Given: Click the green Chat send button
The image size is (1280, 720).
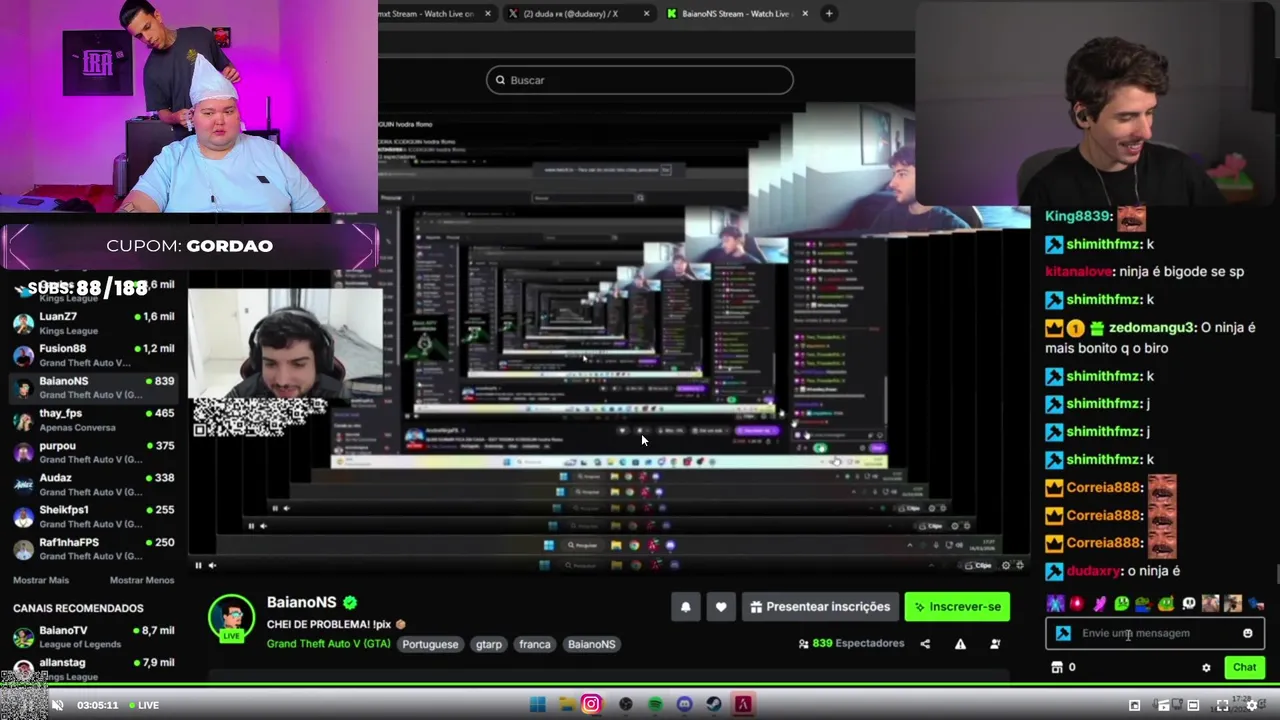Looking at the screenshot, I should [x=1244, y=667].
